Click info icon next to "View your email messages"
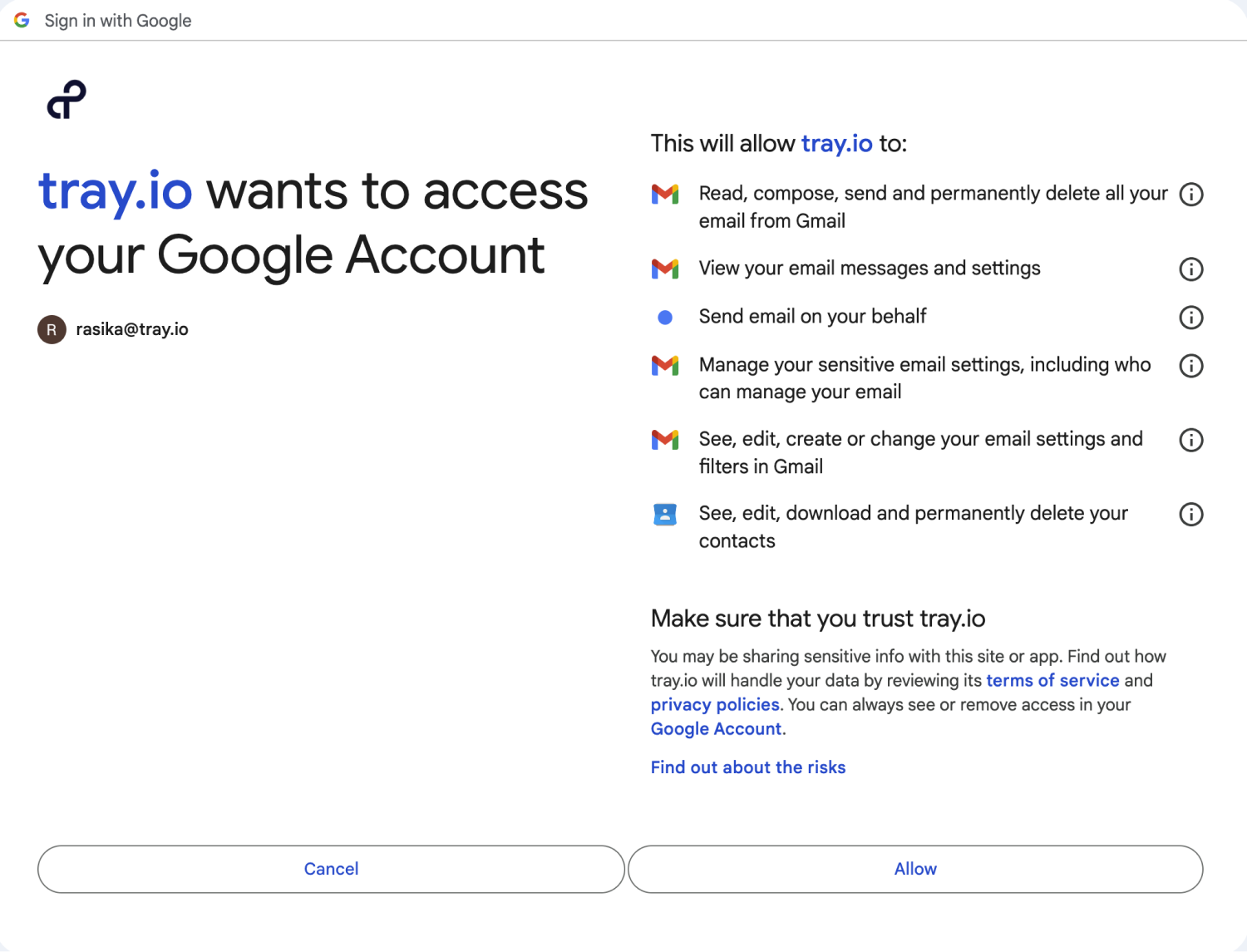Image resolution: width=1247 pixels, height=952 pixels. (1191, 269)
